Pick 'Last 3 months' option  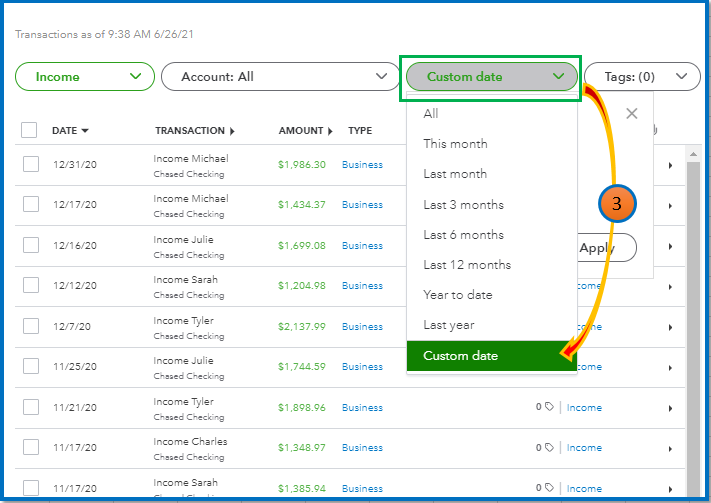(492, 205)
